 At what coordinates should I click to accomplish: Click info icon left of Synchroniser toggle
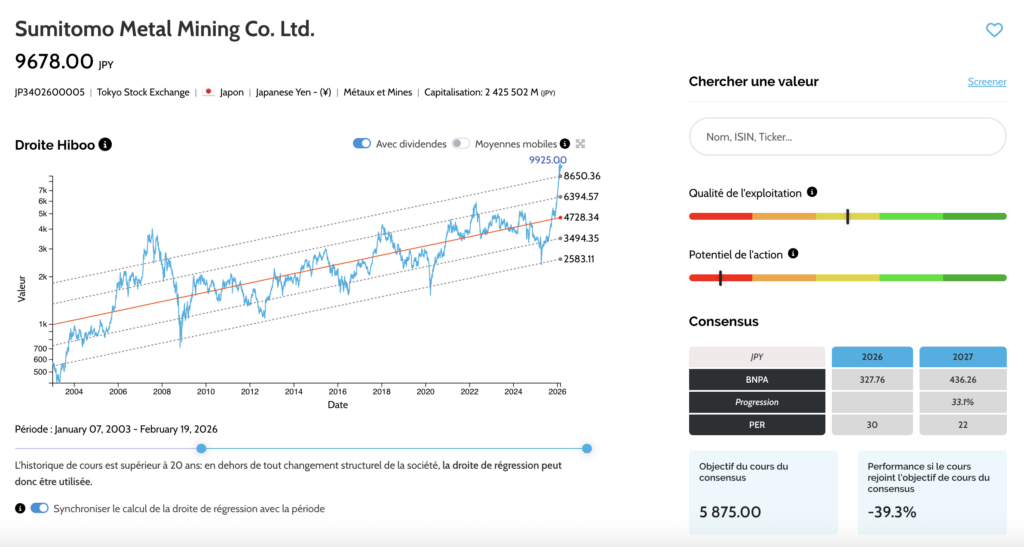tap(20, 508)
